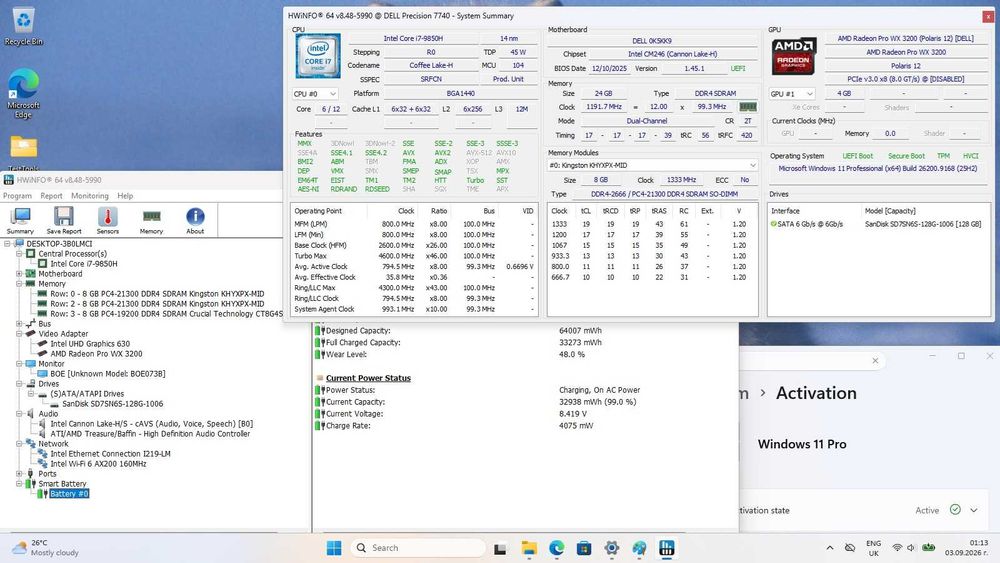This screenshot has height=563, width=1000.
Task: Launch Edge from the taskbar
Action: click(556, 548)
